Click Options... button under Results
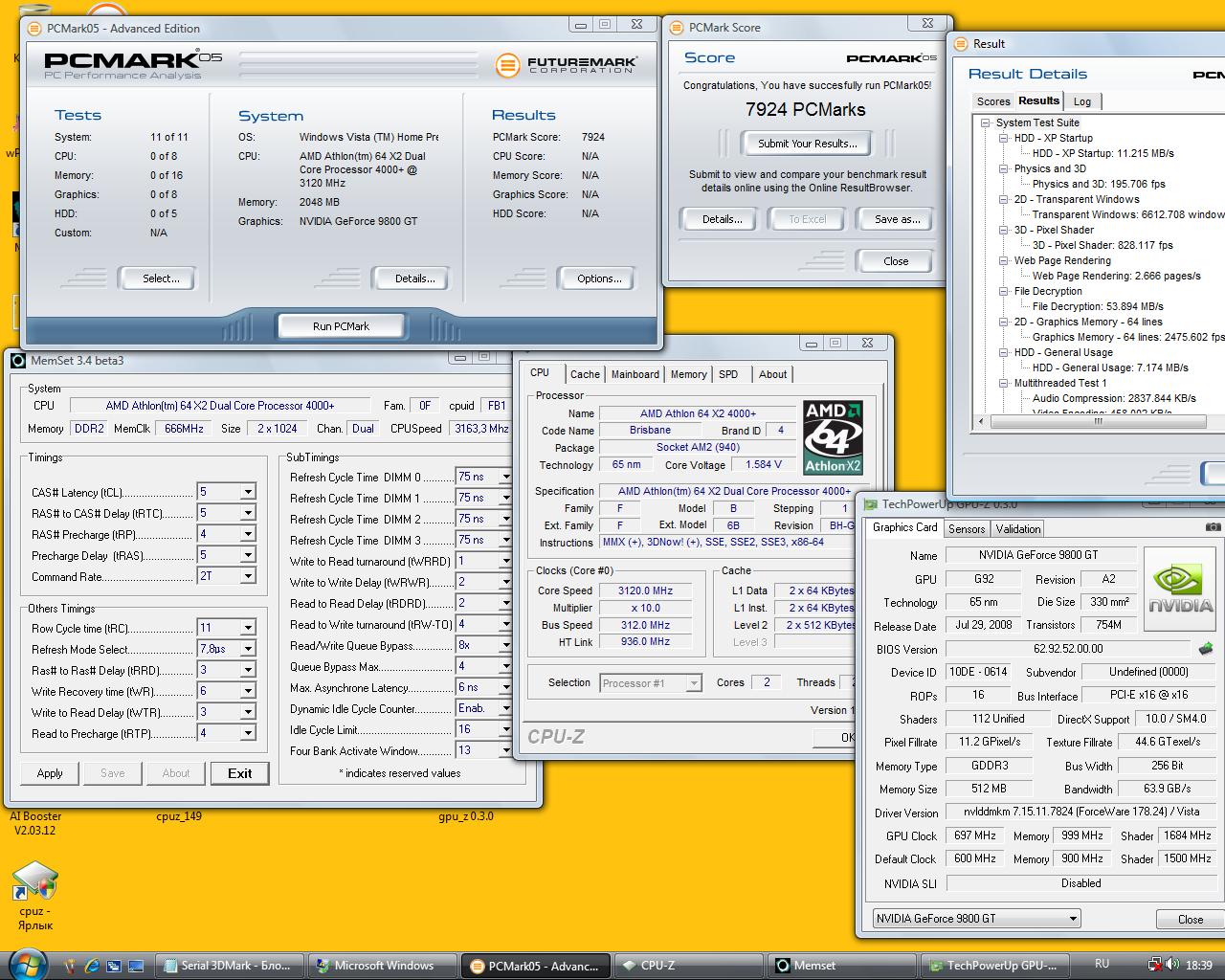1225x980 pixels. (599, 278)
